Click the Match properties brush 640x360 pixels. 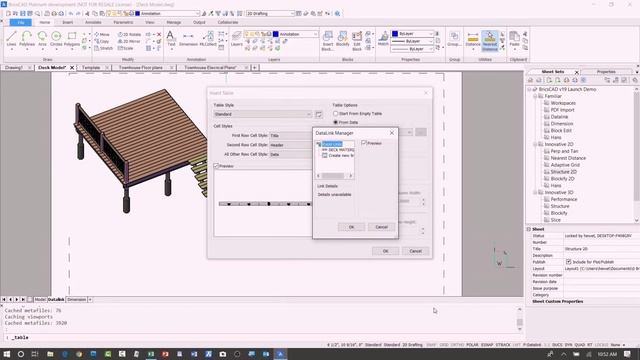point(383,39)
